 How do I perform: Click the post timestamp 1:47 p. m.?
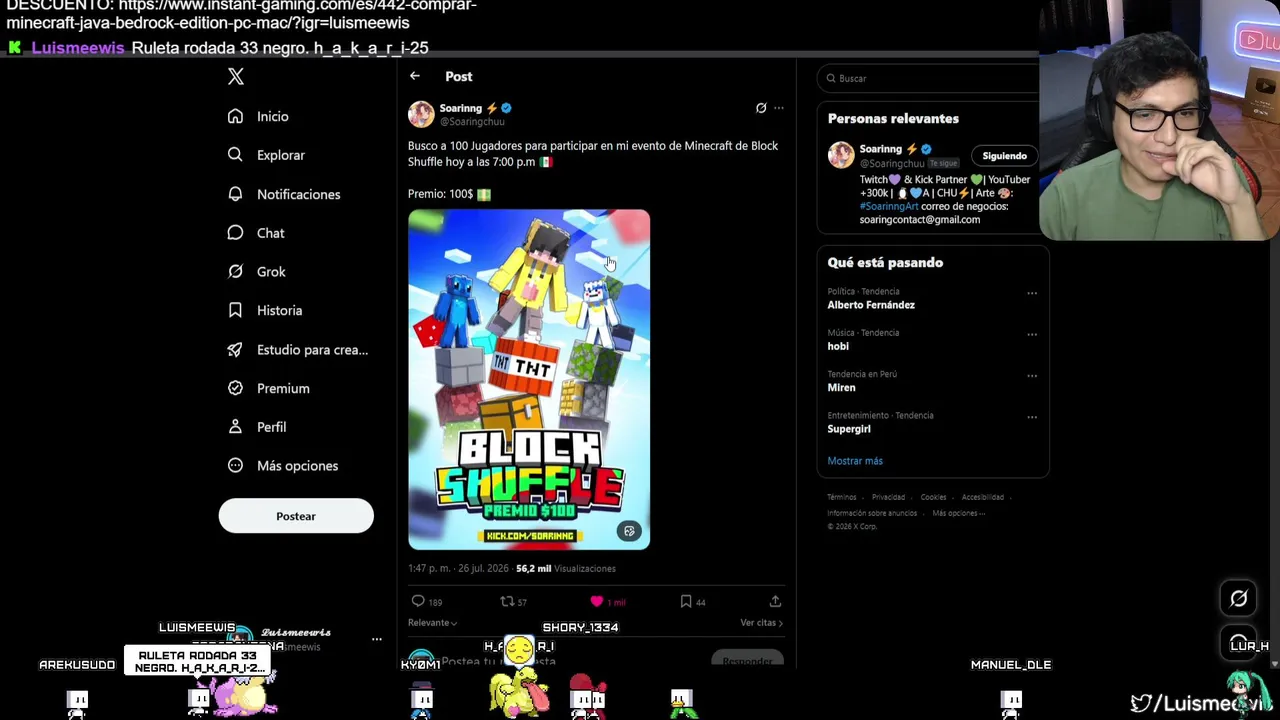point(458,568)
